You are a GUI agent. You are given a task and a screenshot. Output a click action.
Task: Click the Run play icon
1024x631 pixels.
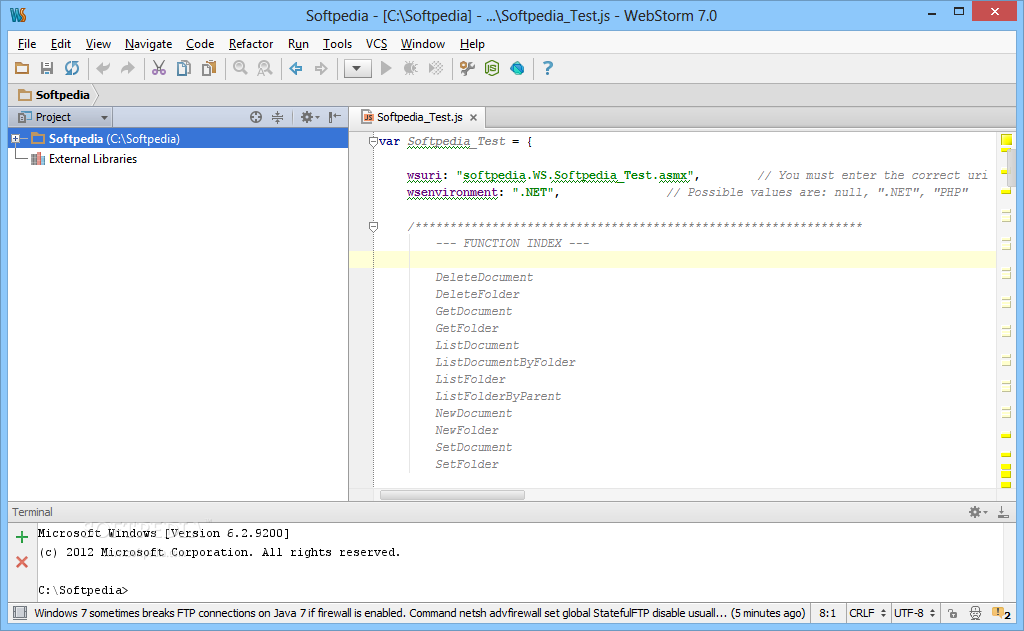pyautogui.click(x=386, y=68)
